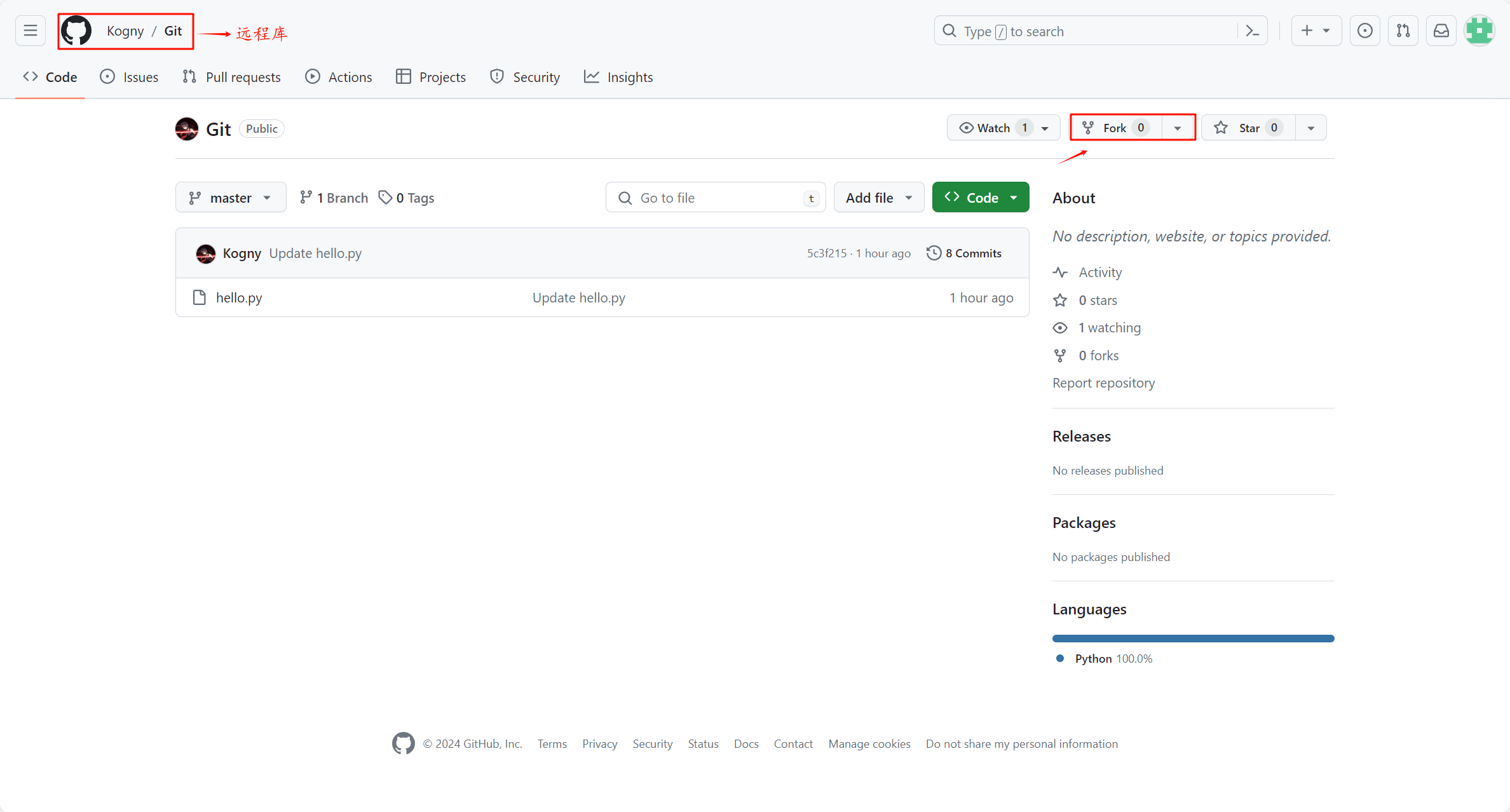Click the Kogny owner breadcrumb link
Viewport: 1510px width, 812px height.
pos(125,30)
